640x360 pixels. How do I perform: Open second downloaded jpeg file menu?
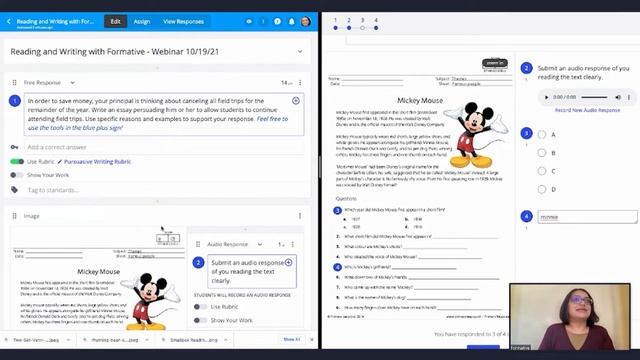147,340
